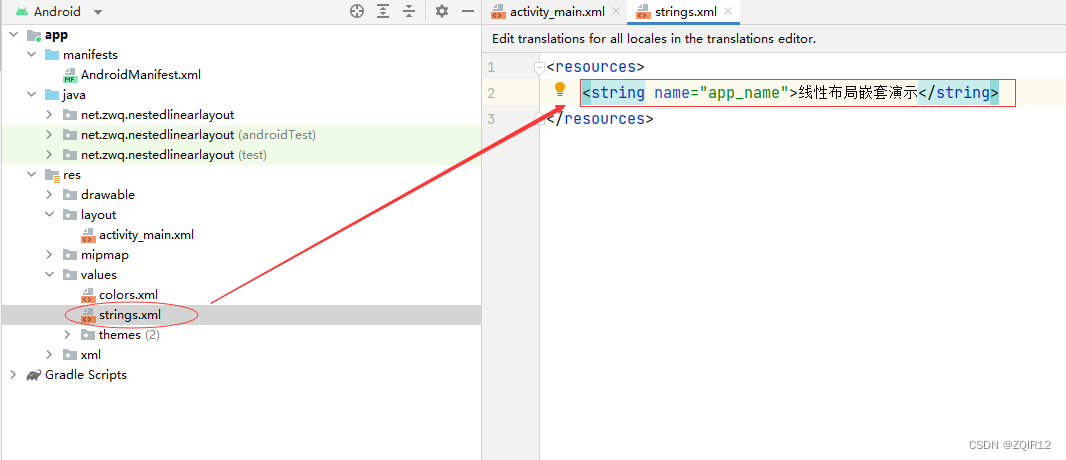Select colors.xml in the values folder

click(x=128, y=295)
